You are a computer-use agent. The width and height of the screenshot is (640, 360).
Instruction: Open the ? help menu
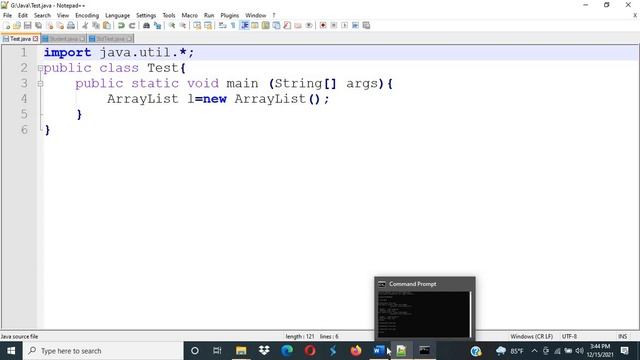coord(274,15)
